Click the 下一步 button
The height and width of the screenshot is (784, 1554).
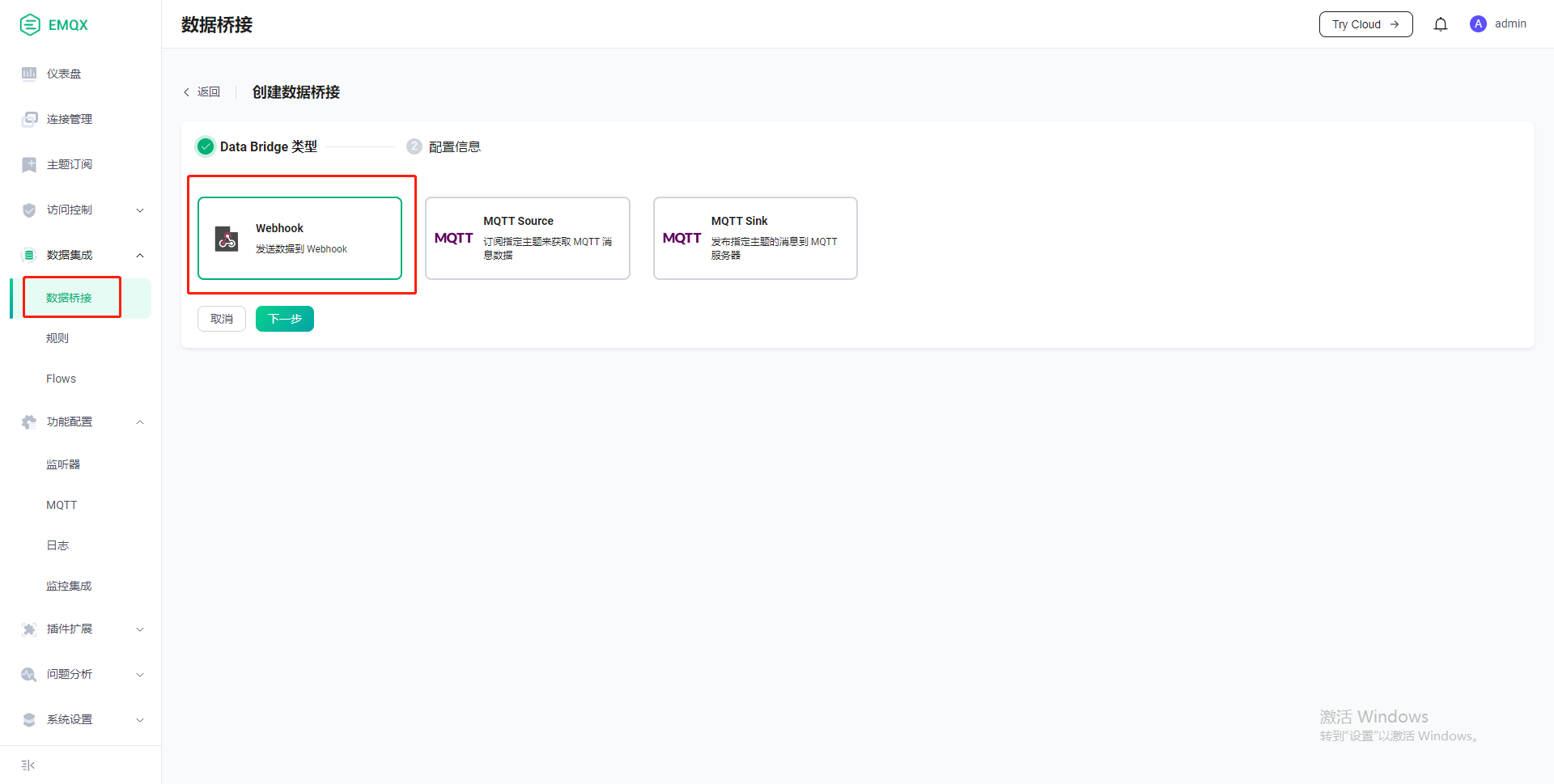coord(285,319)
